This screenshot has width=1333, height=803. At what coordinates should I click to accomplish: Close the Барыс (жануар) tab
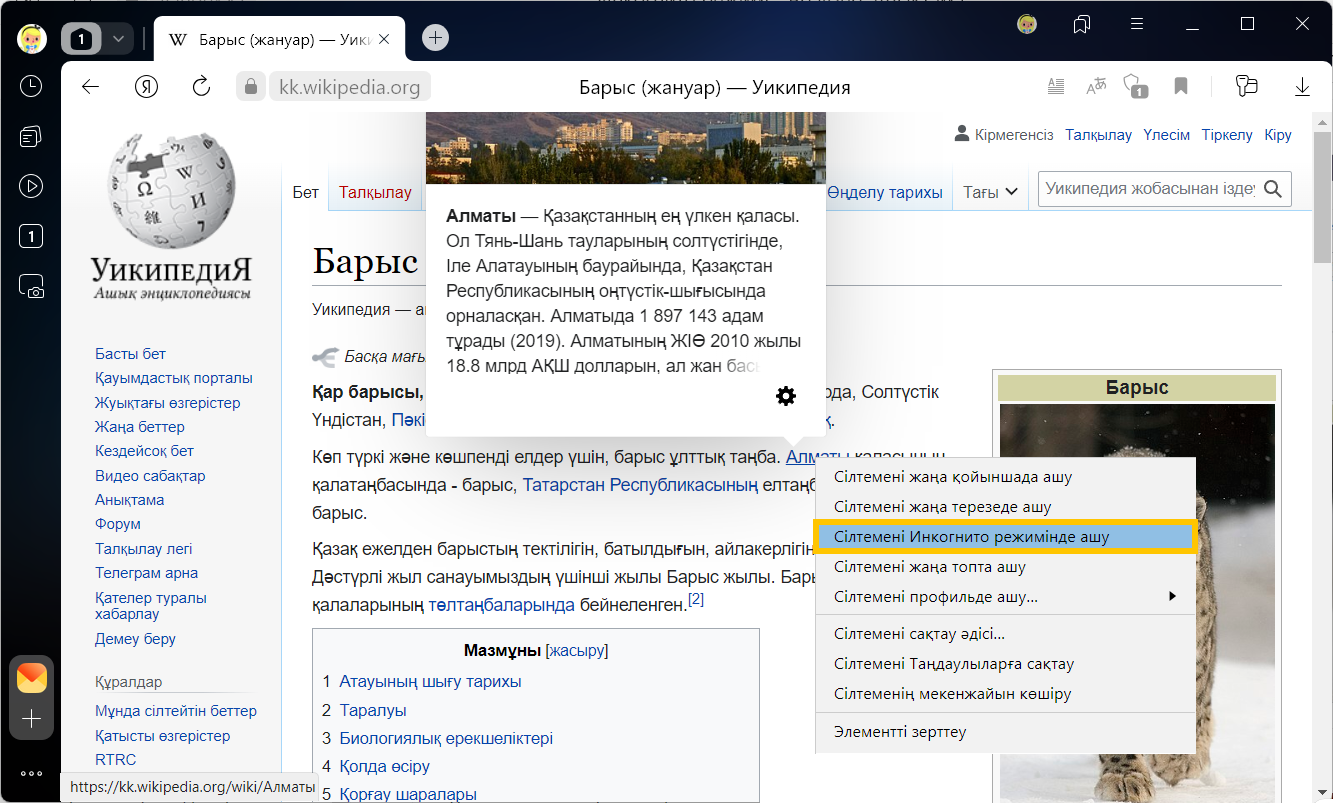385,39
